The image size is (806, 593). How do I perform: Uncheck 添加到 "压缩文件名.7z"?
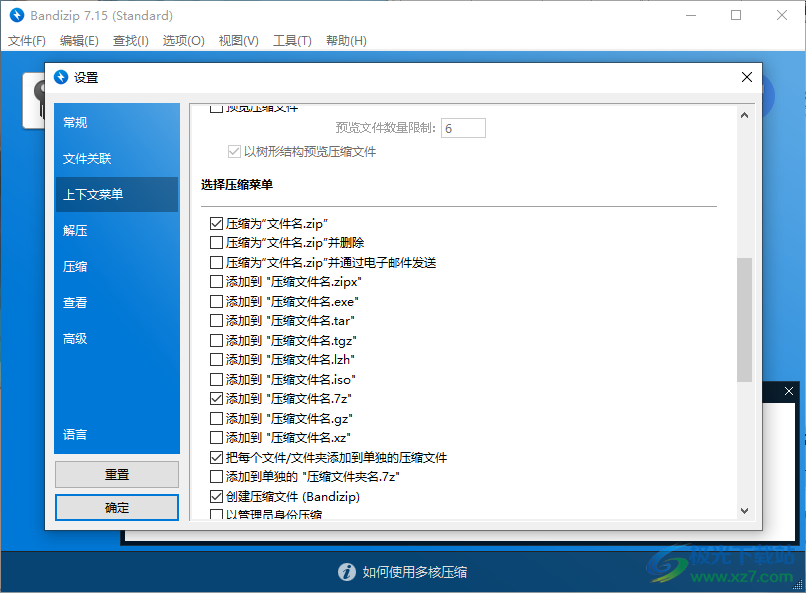[x=216, y=399]
